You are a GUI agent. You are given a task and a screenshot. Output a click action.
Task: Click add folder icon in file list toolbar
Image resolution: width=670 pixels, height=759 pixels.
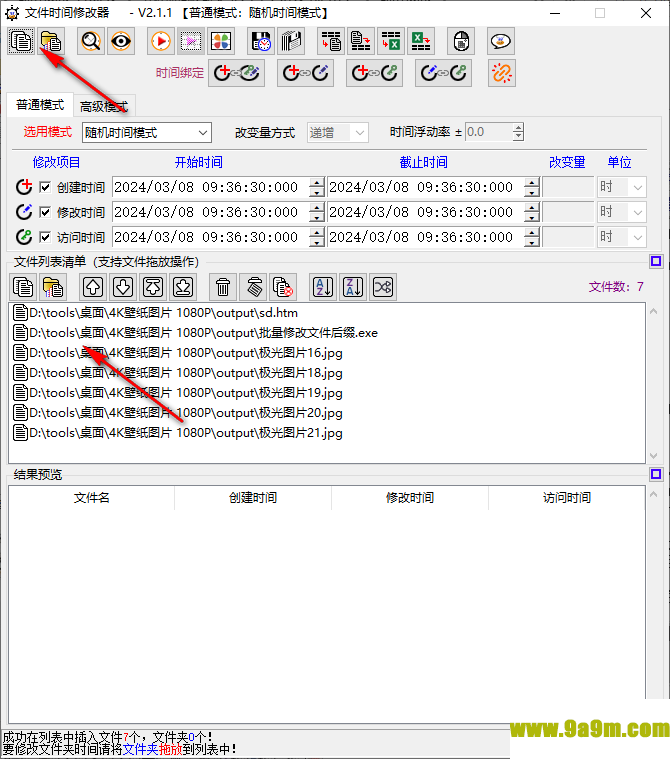53,287
